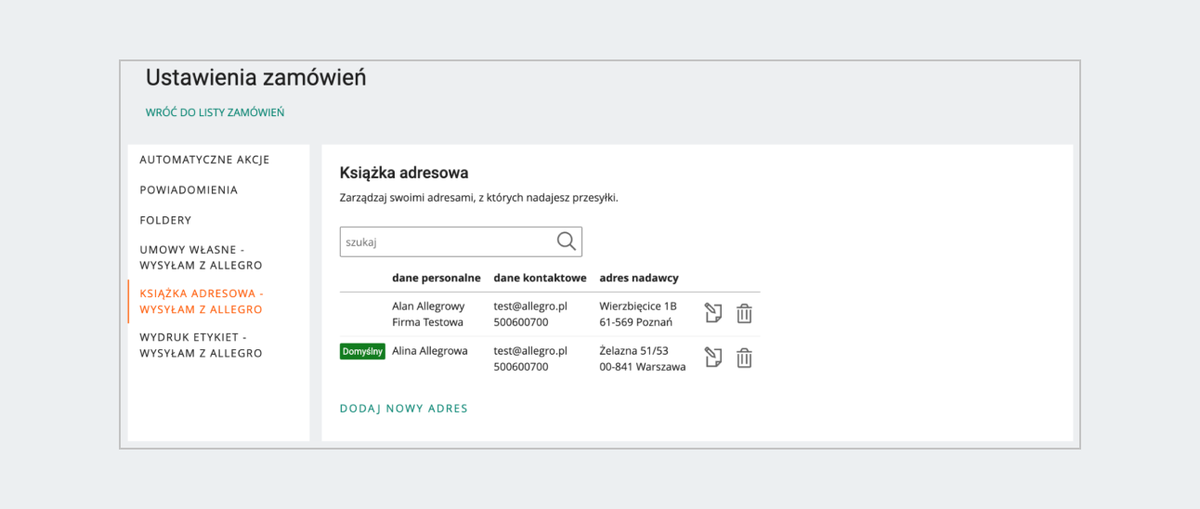Image resolution: width=1200 pixels, height=509 pixels.
Task: Open Umowy własne - Wysyłam z Allegro
Action: coord(200,257)
